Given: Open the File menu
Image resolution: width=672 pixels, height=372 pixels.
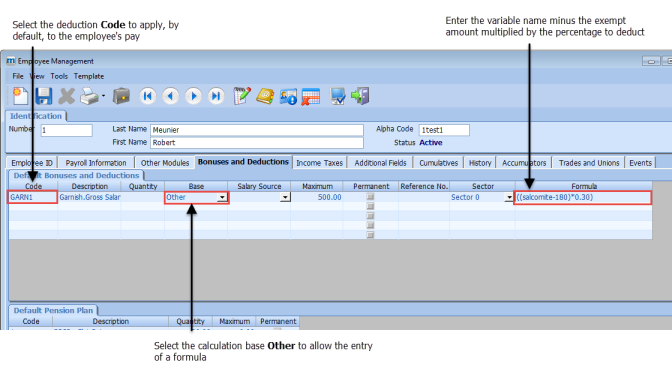Looking at the screenshot, I should [x=18, y=76].
